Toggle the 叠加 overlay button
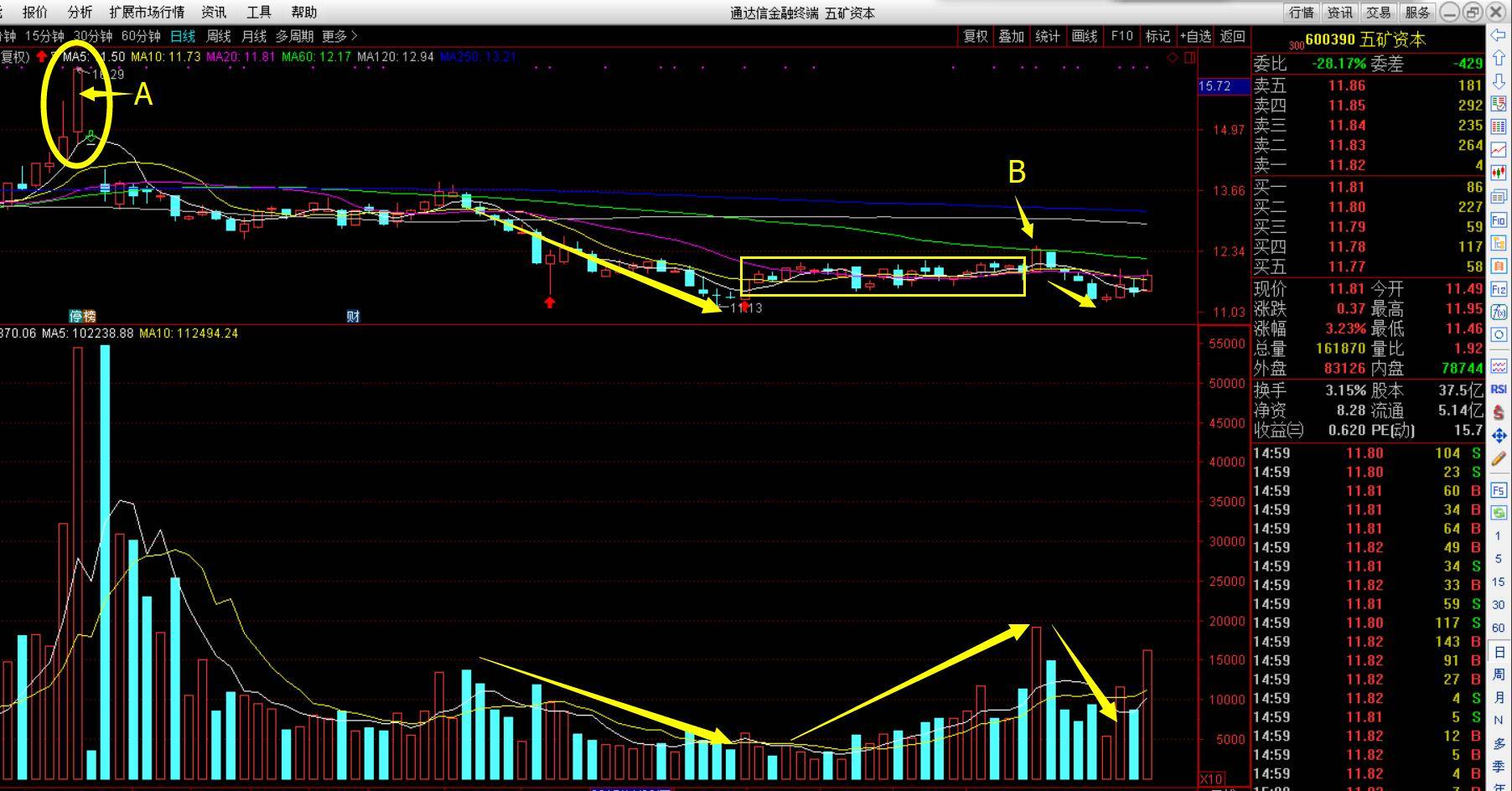The width and height of the screenshot is (1512, 791). (x=1012, y=36)
